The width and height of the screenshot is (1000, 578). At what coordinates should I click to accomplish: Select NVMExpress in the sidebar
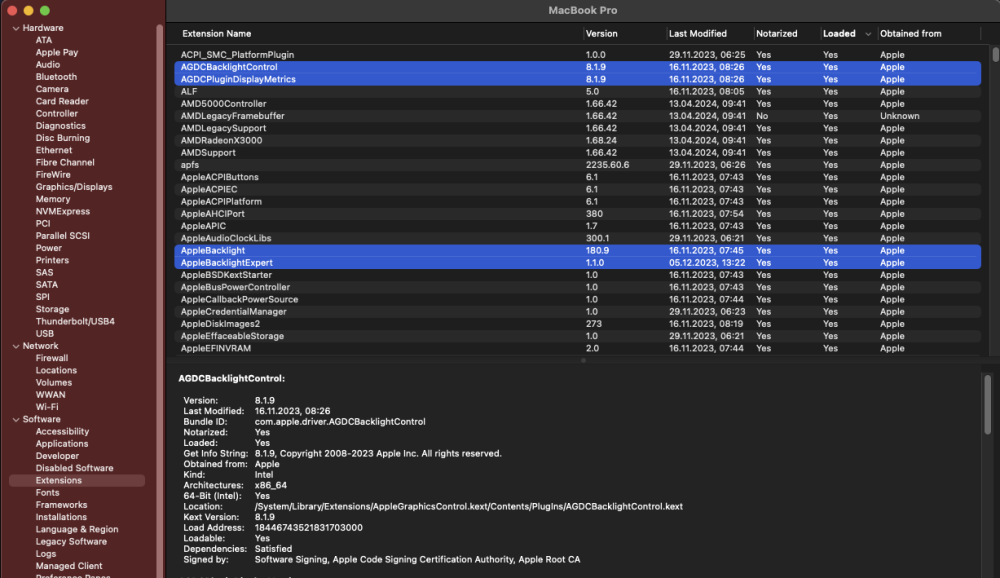click(x=62, y=211)
